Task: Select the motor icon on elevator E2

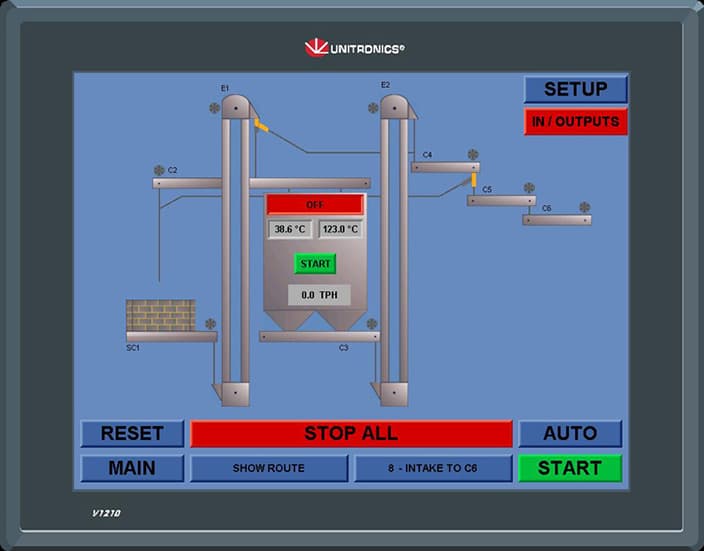Action: tap(373, 108)
